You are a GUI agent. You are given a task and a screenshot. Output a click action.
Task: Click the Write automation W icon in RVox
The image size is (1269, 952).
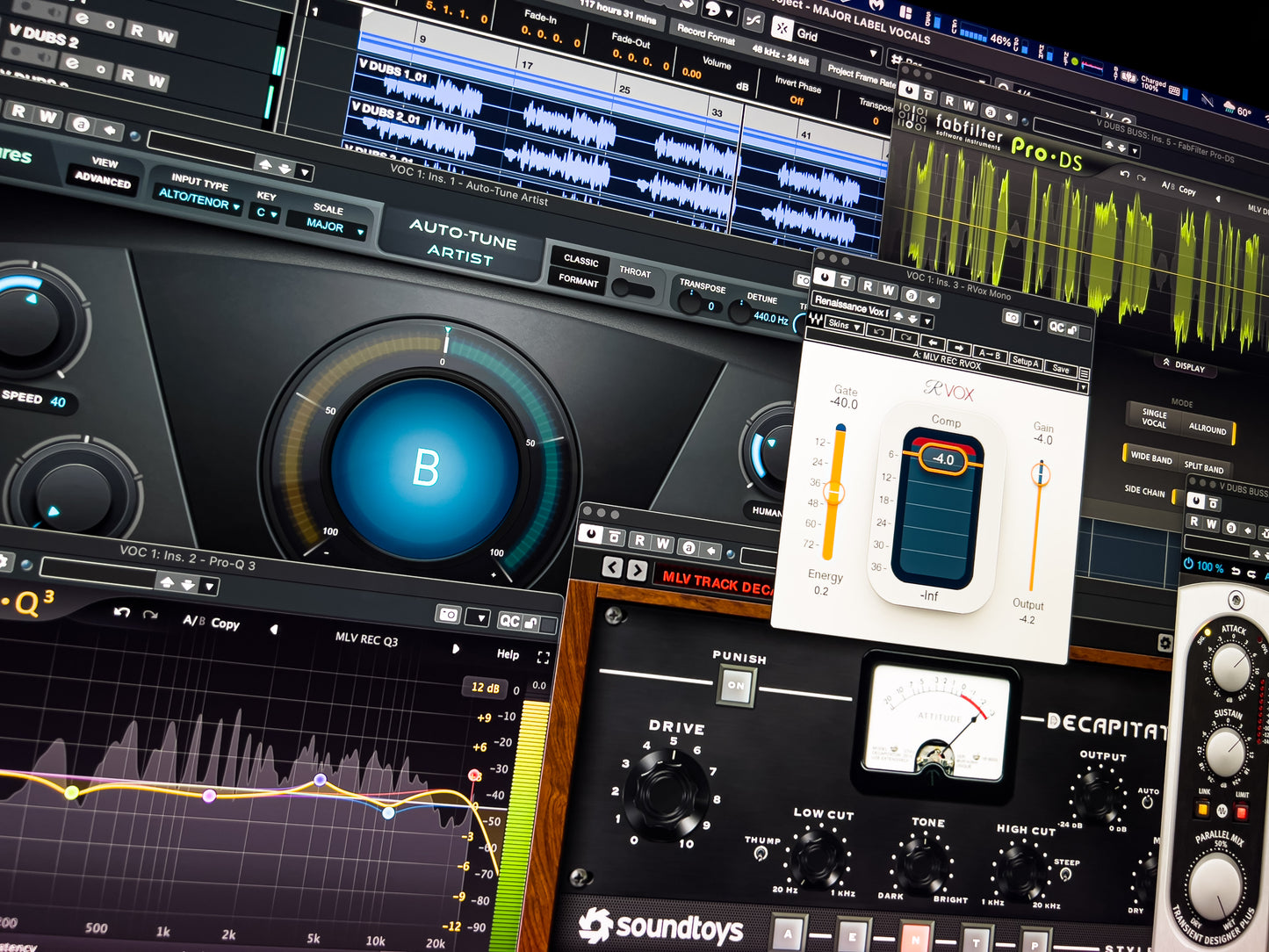click(x=889, y=290)
